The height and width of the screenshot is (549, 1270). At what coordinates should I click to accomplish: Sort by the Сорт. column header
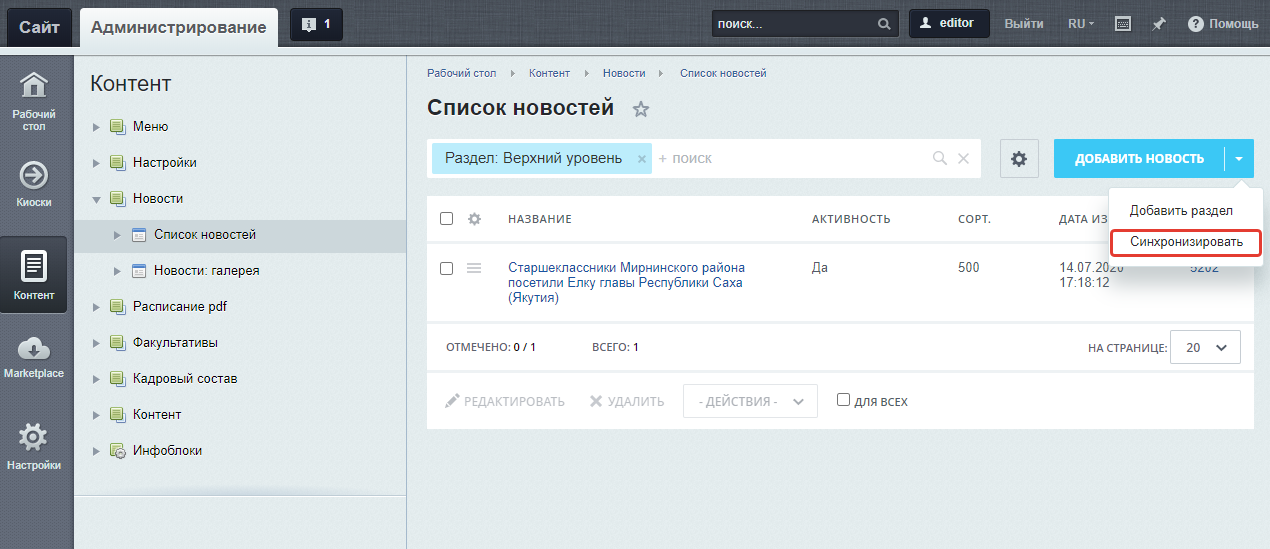[x=974, y=220]
